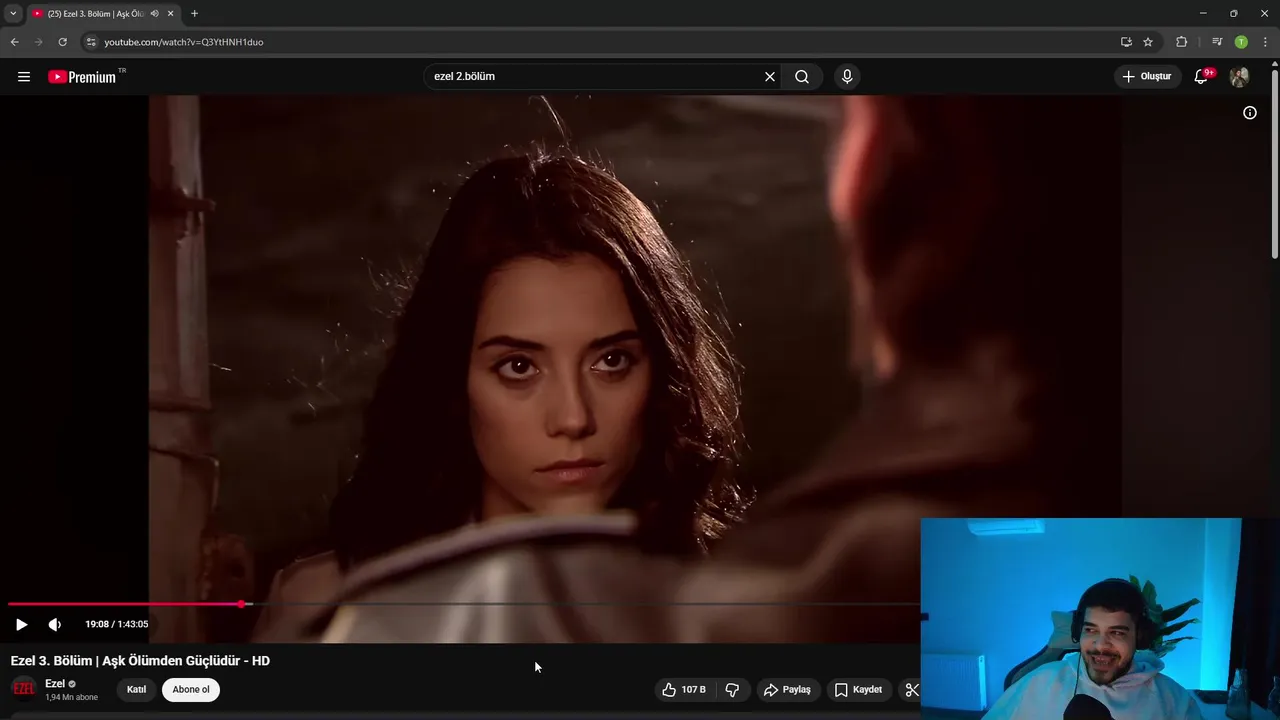Open the clip scissors icon
This screenshot has width=1280, height=720.
coord(911,689)
